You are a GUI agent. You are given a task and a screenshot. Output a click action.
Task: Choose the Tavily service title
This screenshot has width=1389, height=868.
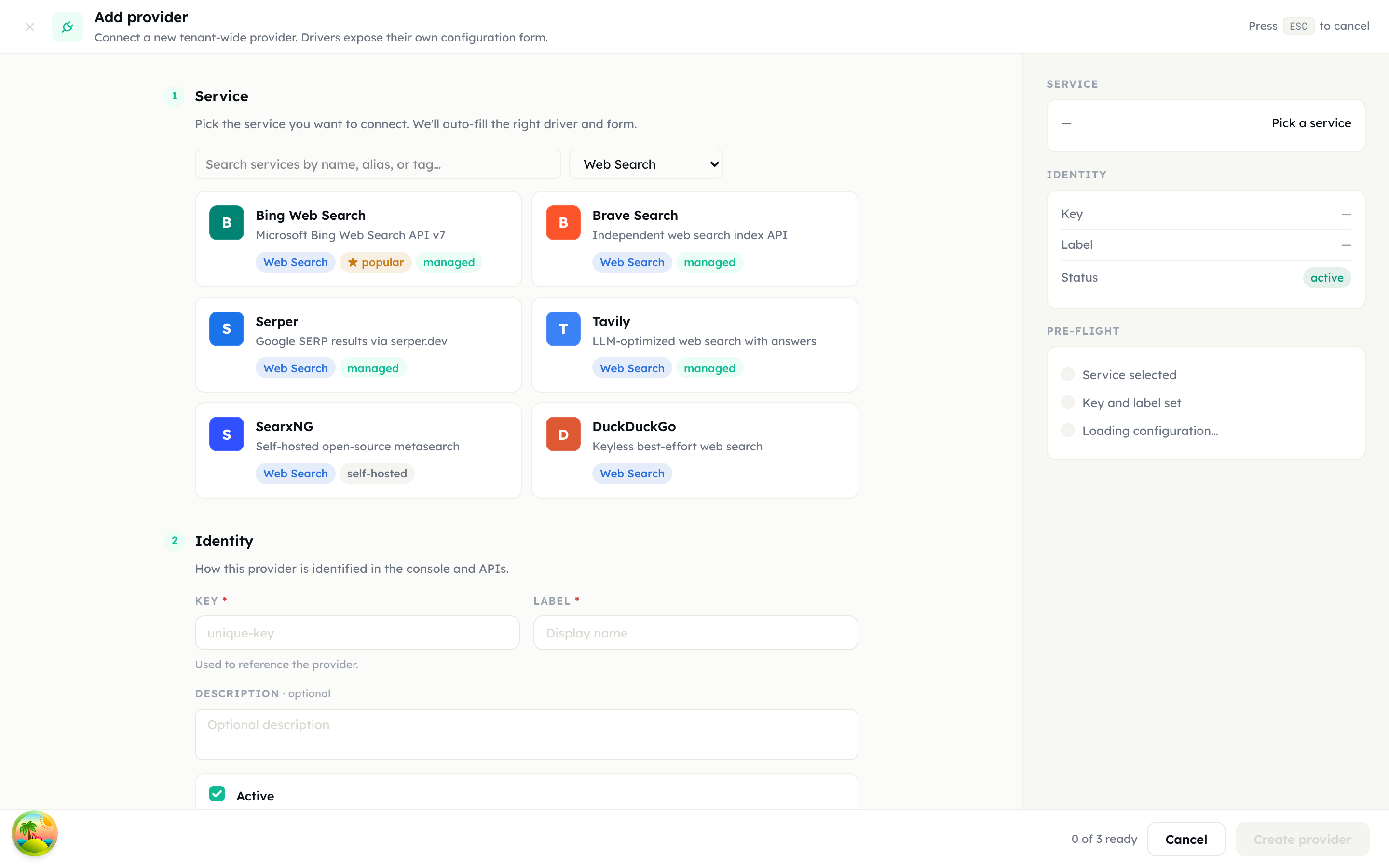(611, 322)
